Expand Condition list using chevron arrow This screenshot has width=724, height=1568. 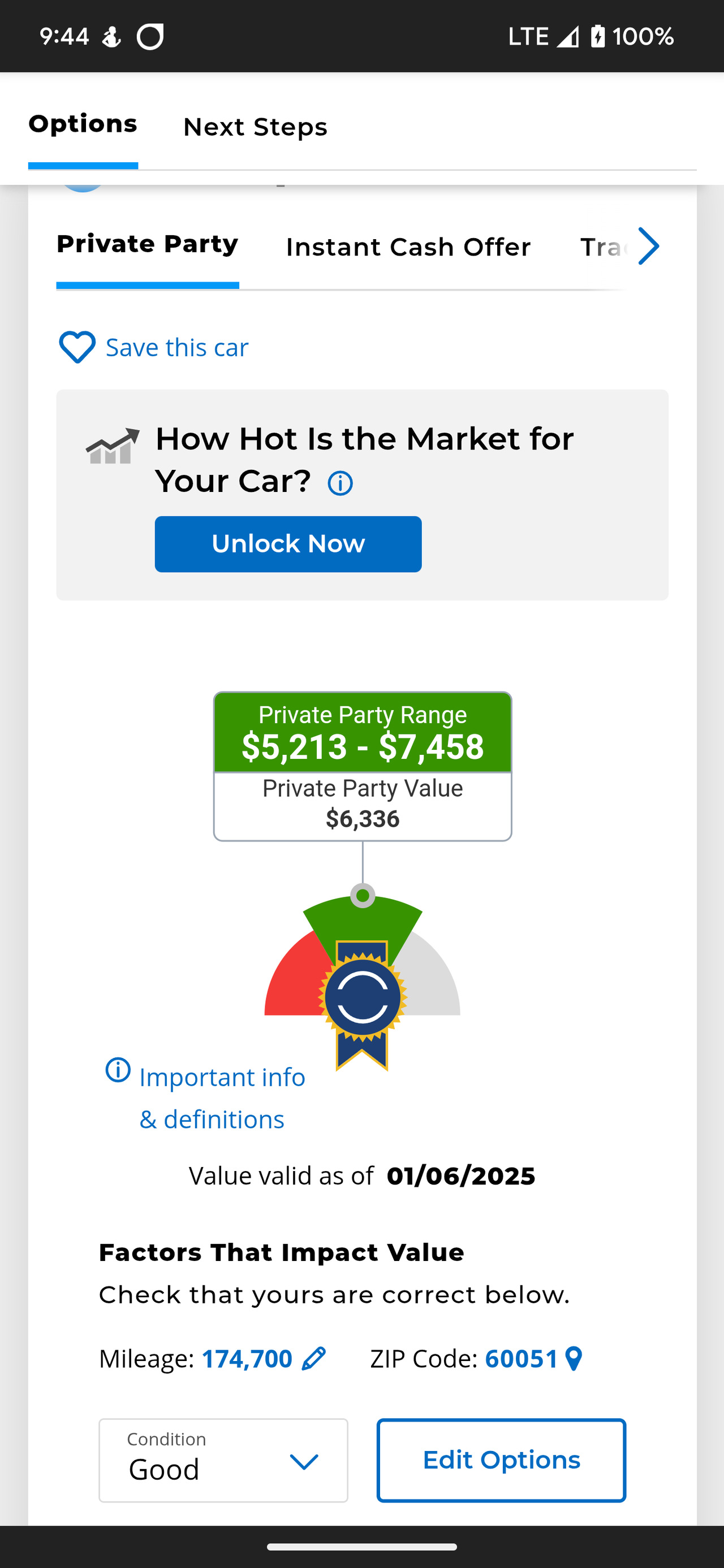[304, 1461]
